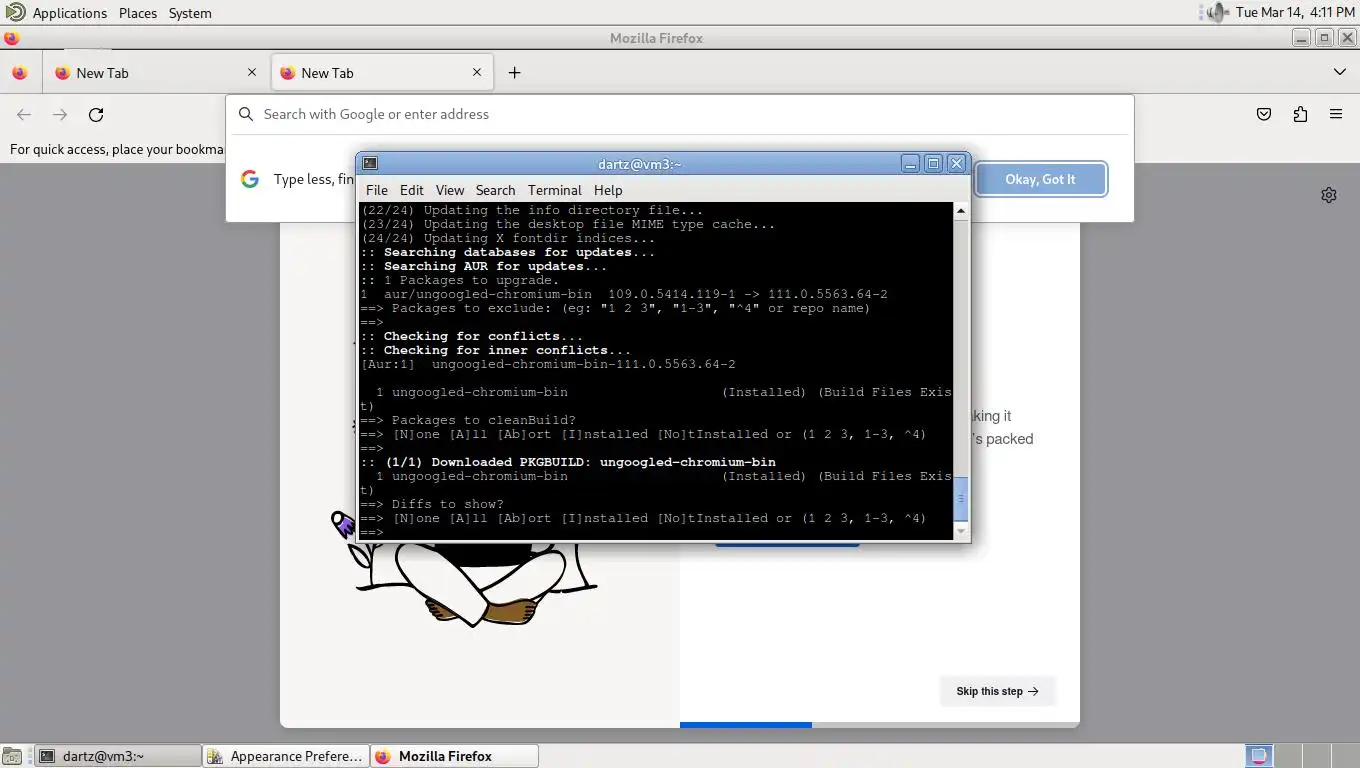Click the 'Searching AUR for updates...' line
This screenshot has width=1360, height=768.
pos(484,266)
